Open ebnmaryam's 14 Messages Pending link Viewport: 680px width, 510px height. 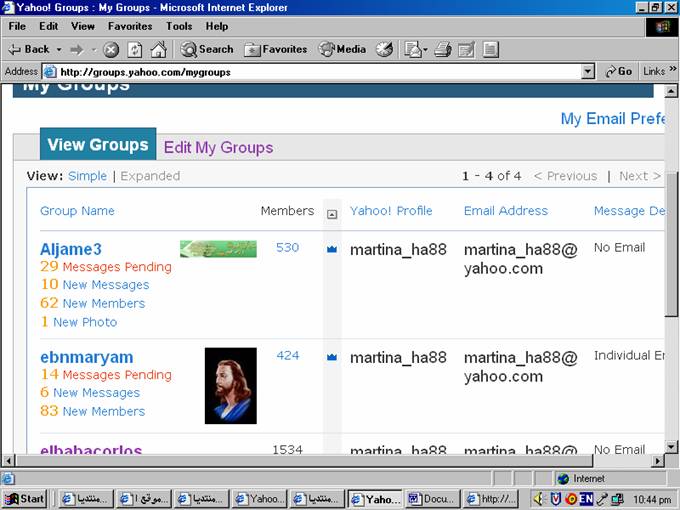[106, 374]
